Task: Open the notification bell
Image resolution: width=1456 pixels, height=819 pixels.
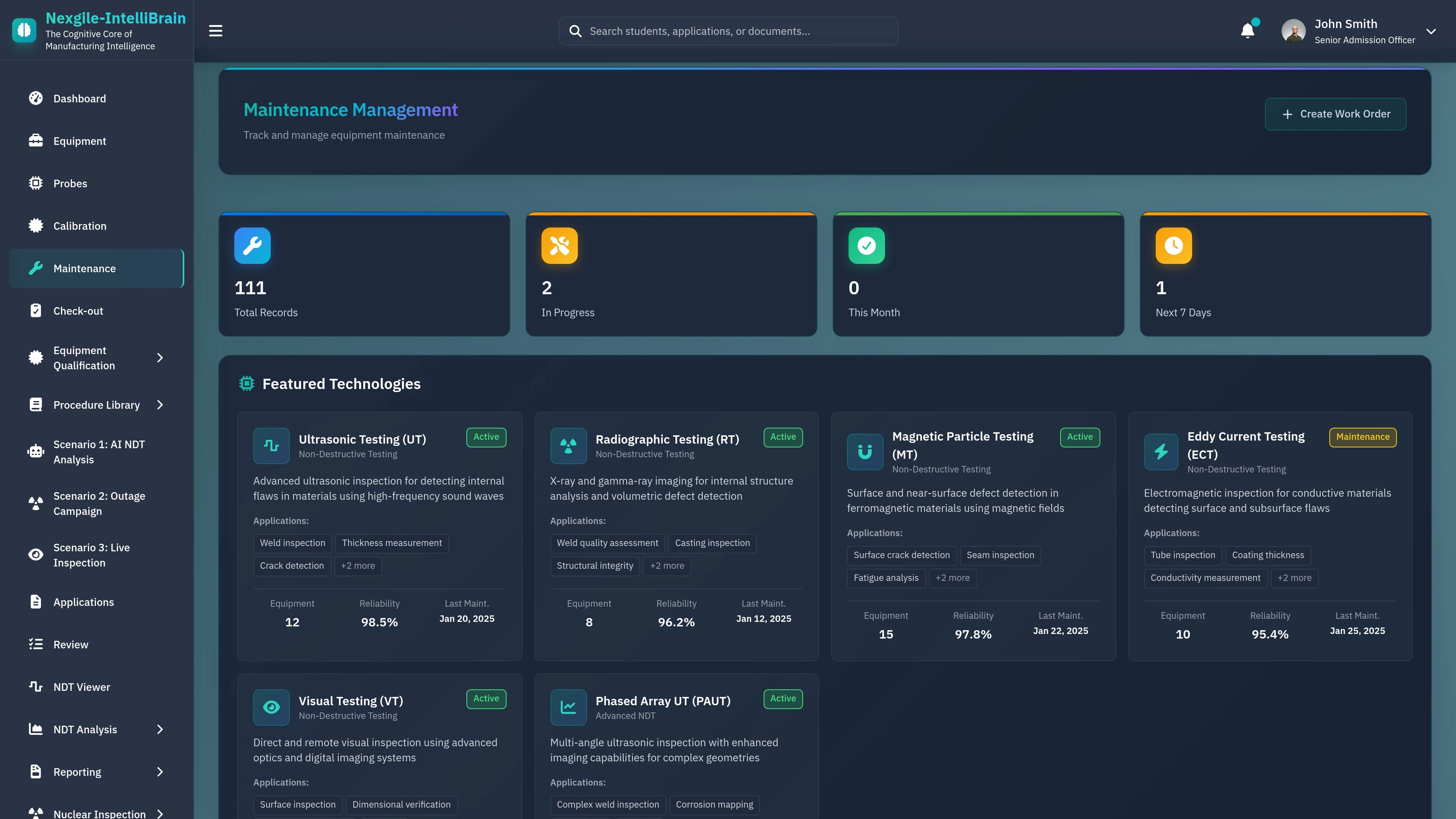Action: pyautogui.click(x=1247, y=30)
